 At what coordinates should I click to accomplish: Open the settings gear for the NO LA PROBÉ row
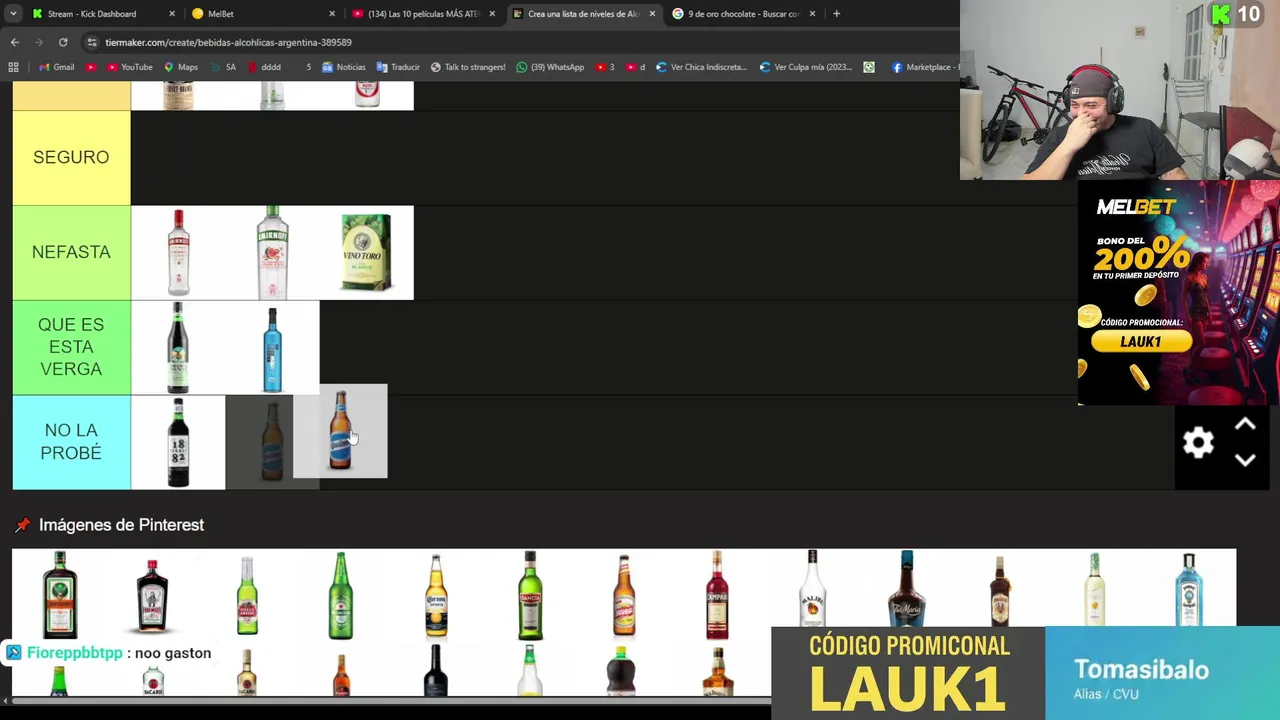pos(1198,442)
